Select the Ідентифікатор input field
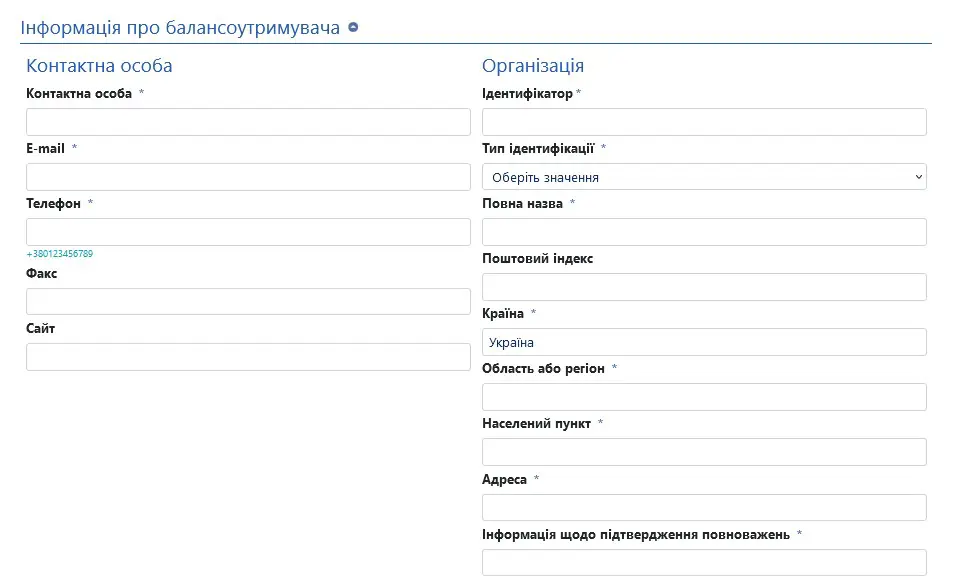 click(704, 122)
